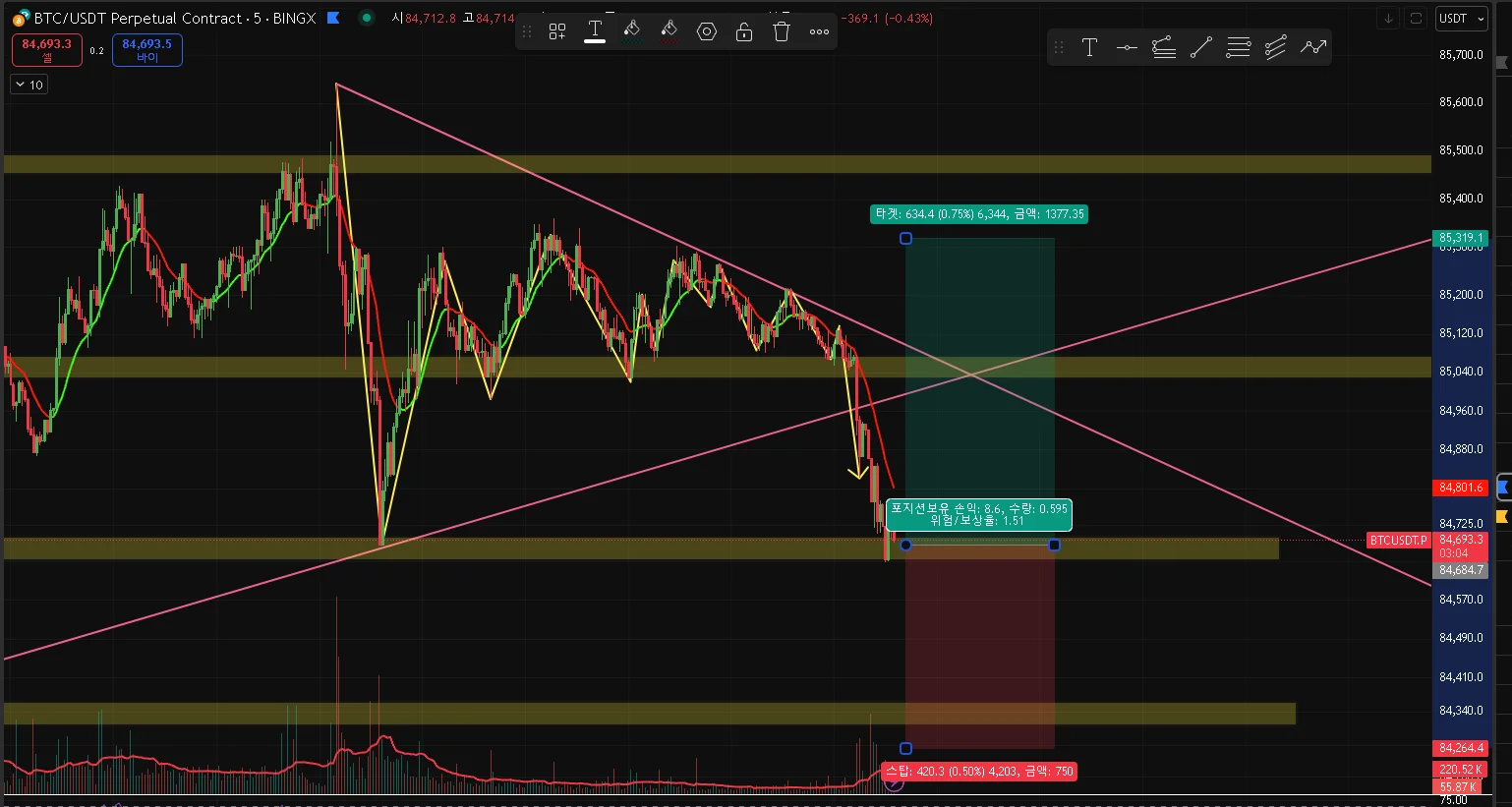Viewport: 1512px width, 807px height.
Task: Open the USDT currency dropdown
Action: click(x=1460, y=18)
